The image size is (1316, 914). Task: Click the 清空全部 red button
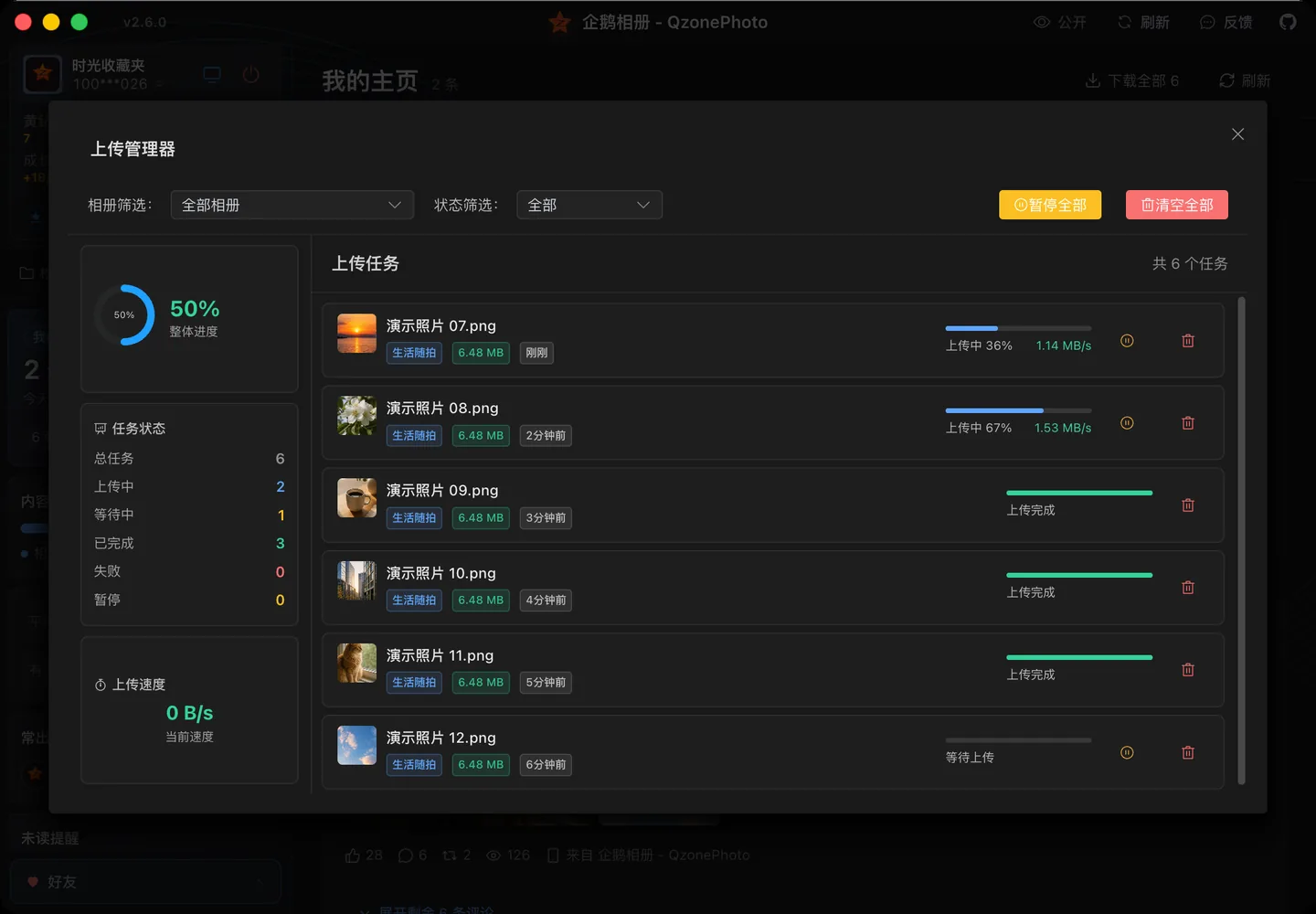click(x=1177, y=205)
